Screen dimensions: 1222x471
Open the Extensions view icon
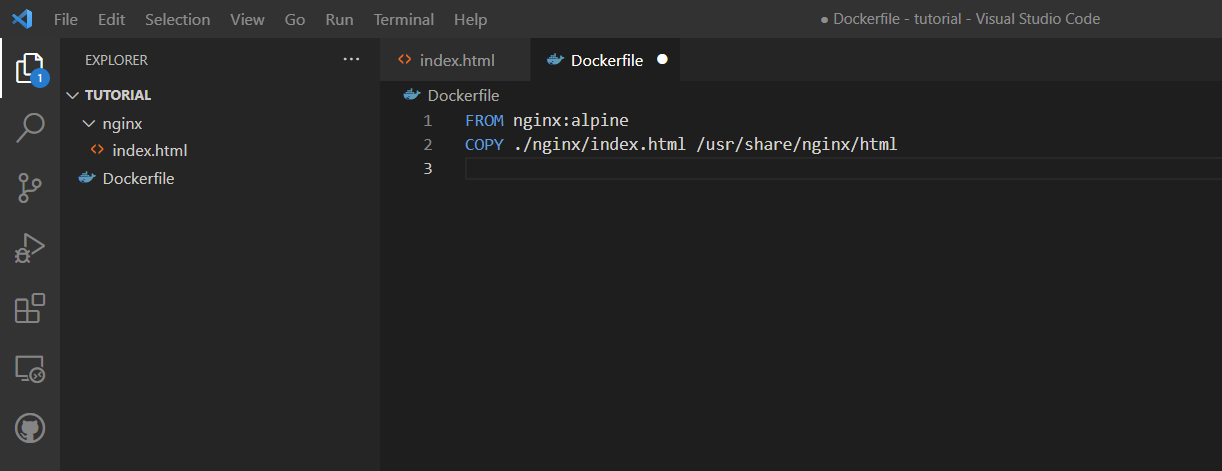click(30, 309)
